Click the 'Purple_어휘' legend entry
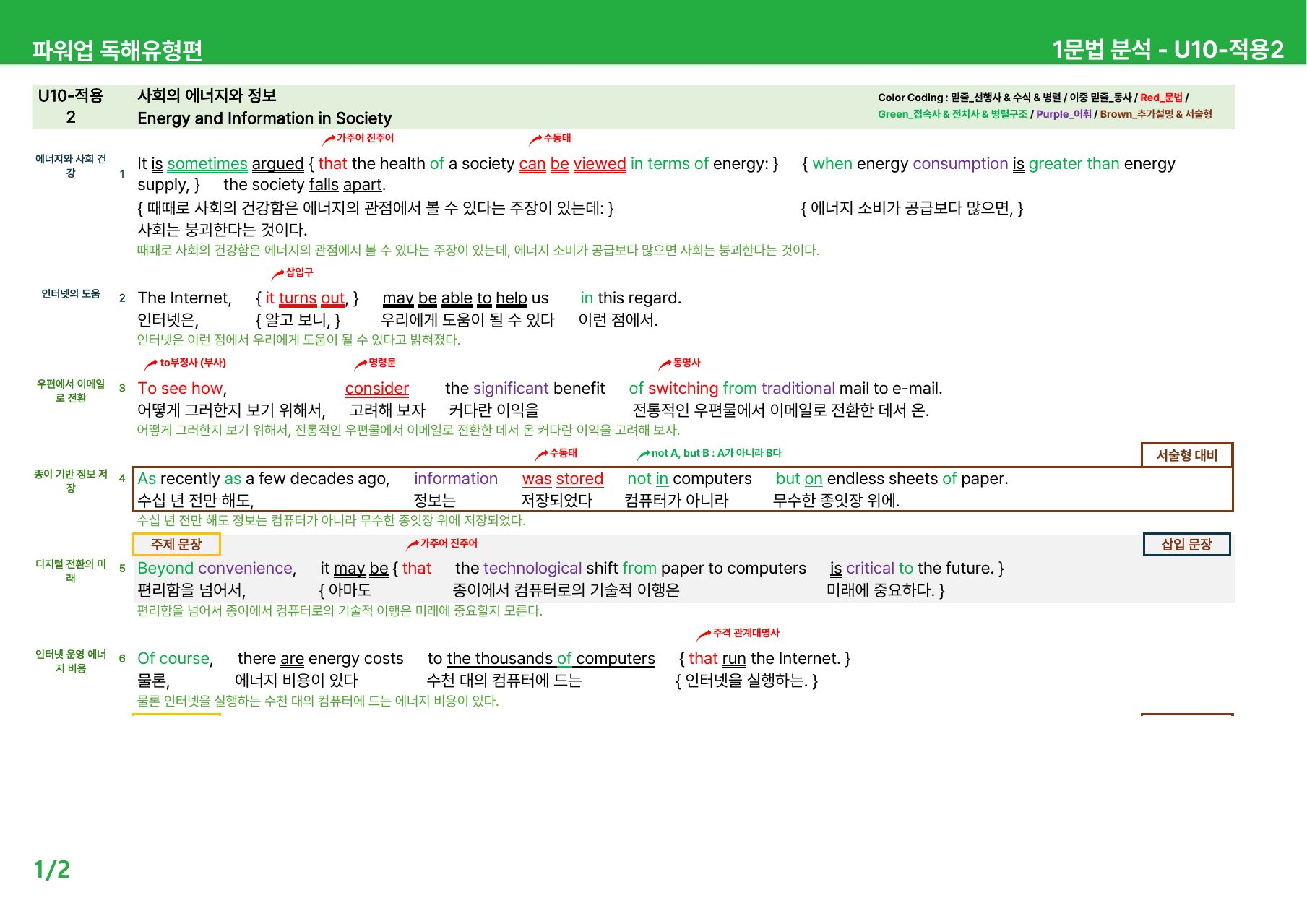Screen dimensions: 1307x924 pos(1064,114)
